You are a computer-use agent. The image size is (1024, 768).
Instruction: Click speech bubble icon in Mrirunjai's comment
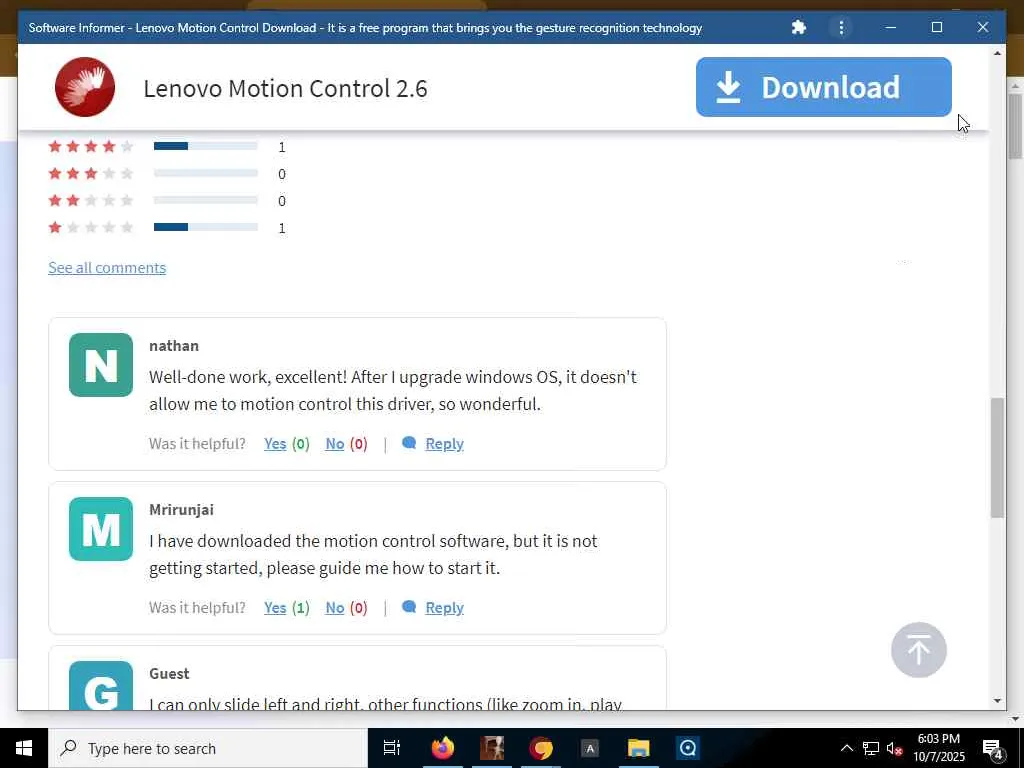coord(409,607)
